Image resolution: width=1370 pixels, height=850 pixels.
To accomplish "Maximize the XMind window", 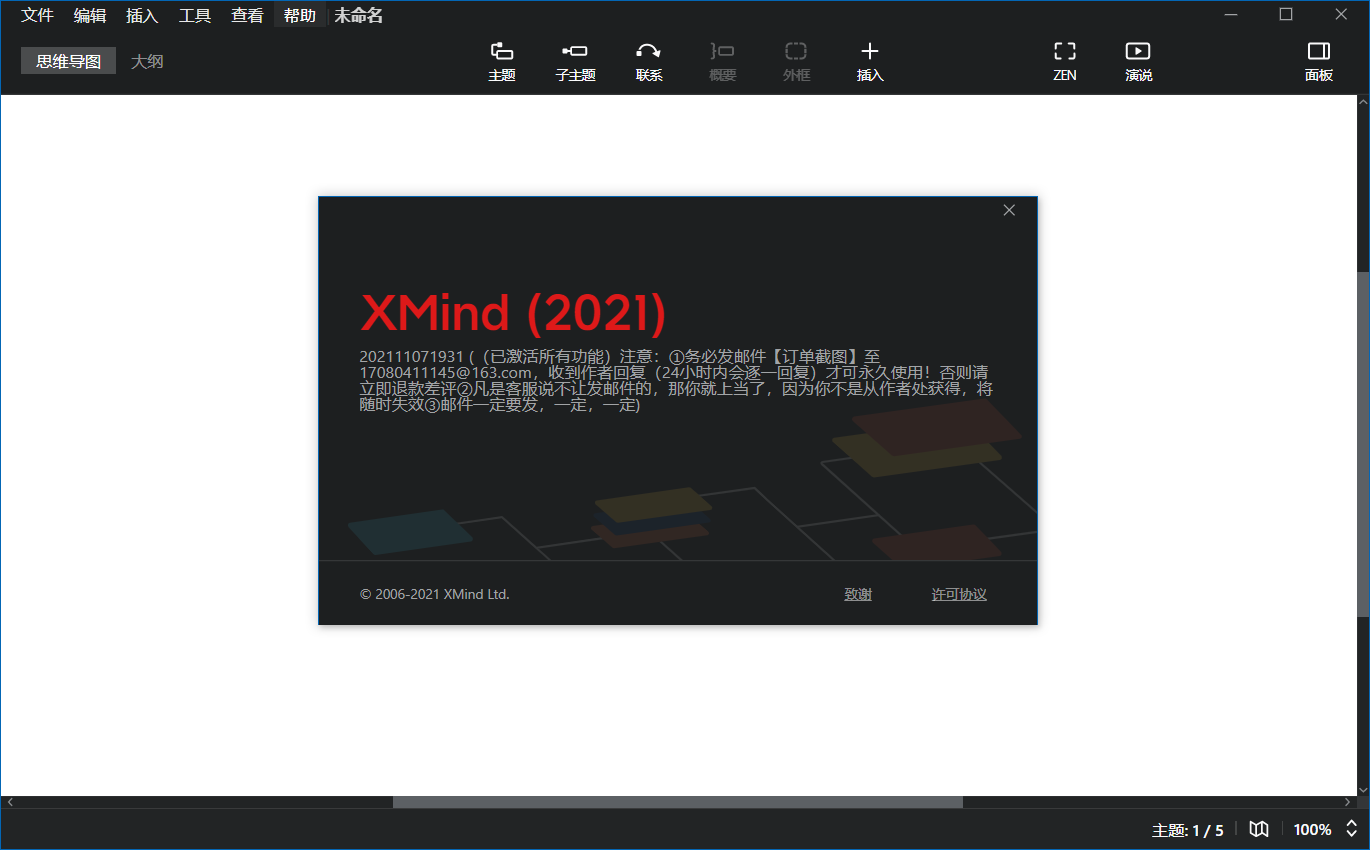I will (x=1286, y=14).
